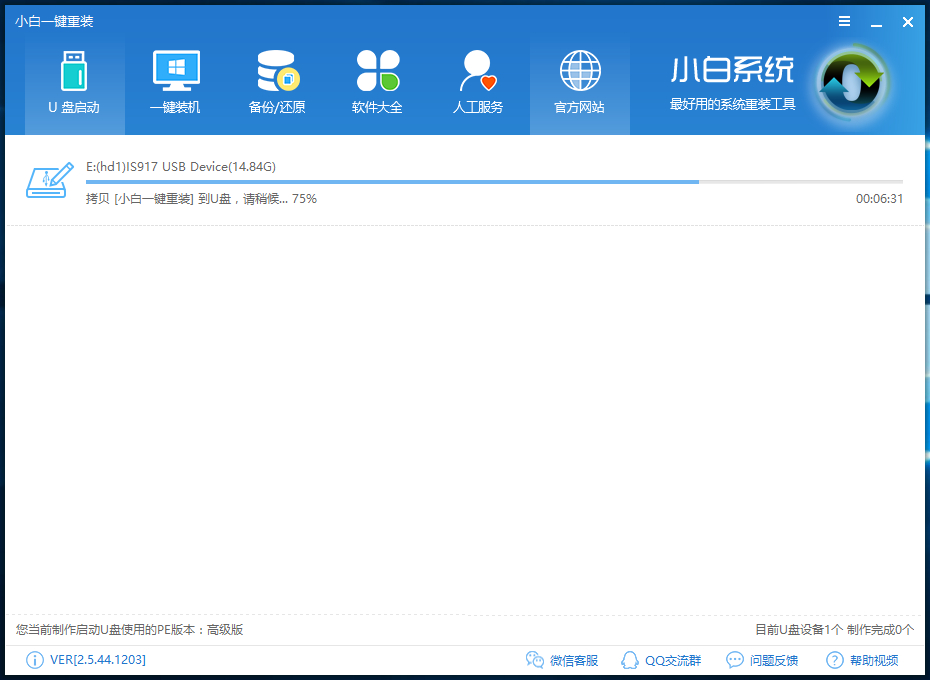930x680 pixels.
Task: Open the 软件大全 software collection
Action: (377, 82)
